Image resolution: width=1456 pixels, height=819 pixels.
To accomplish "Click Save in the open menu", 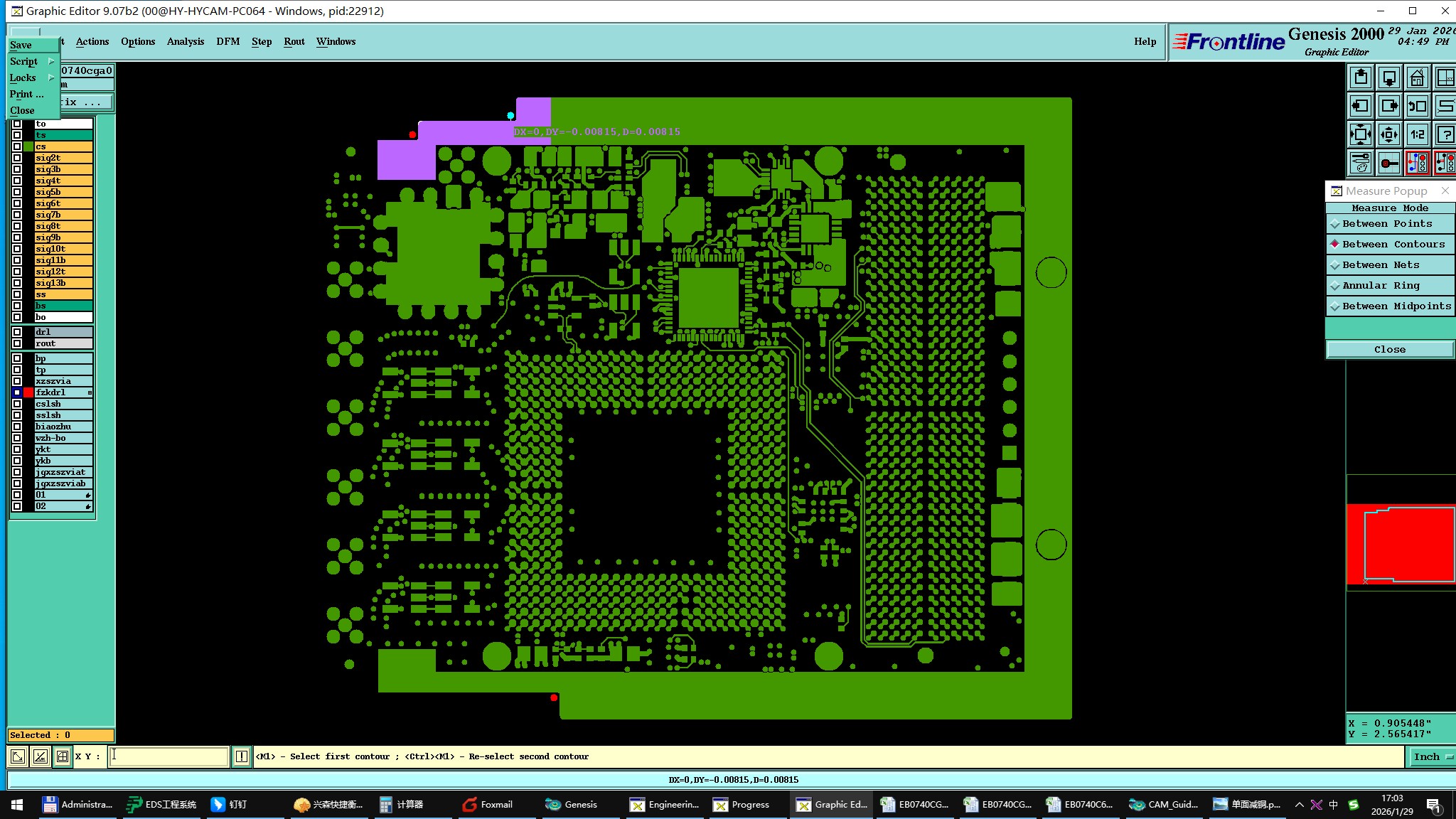I will 21,45.
